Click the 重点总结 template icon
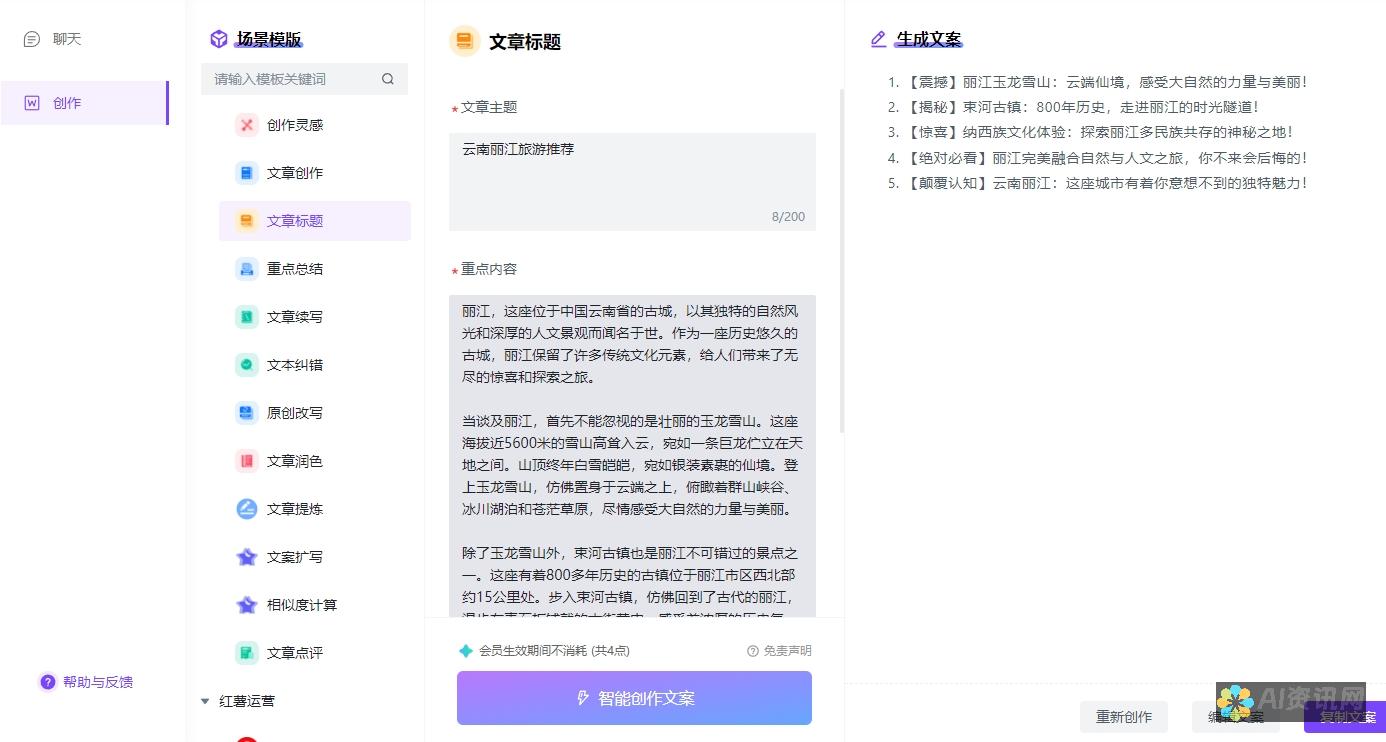 tap(247, 269)
